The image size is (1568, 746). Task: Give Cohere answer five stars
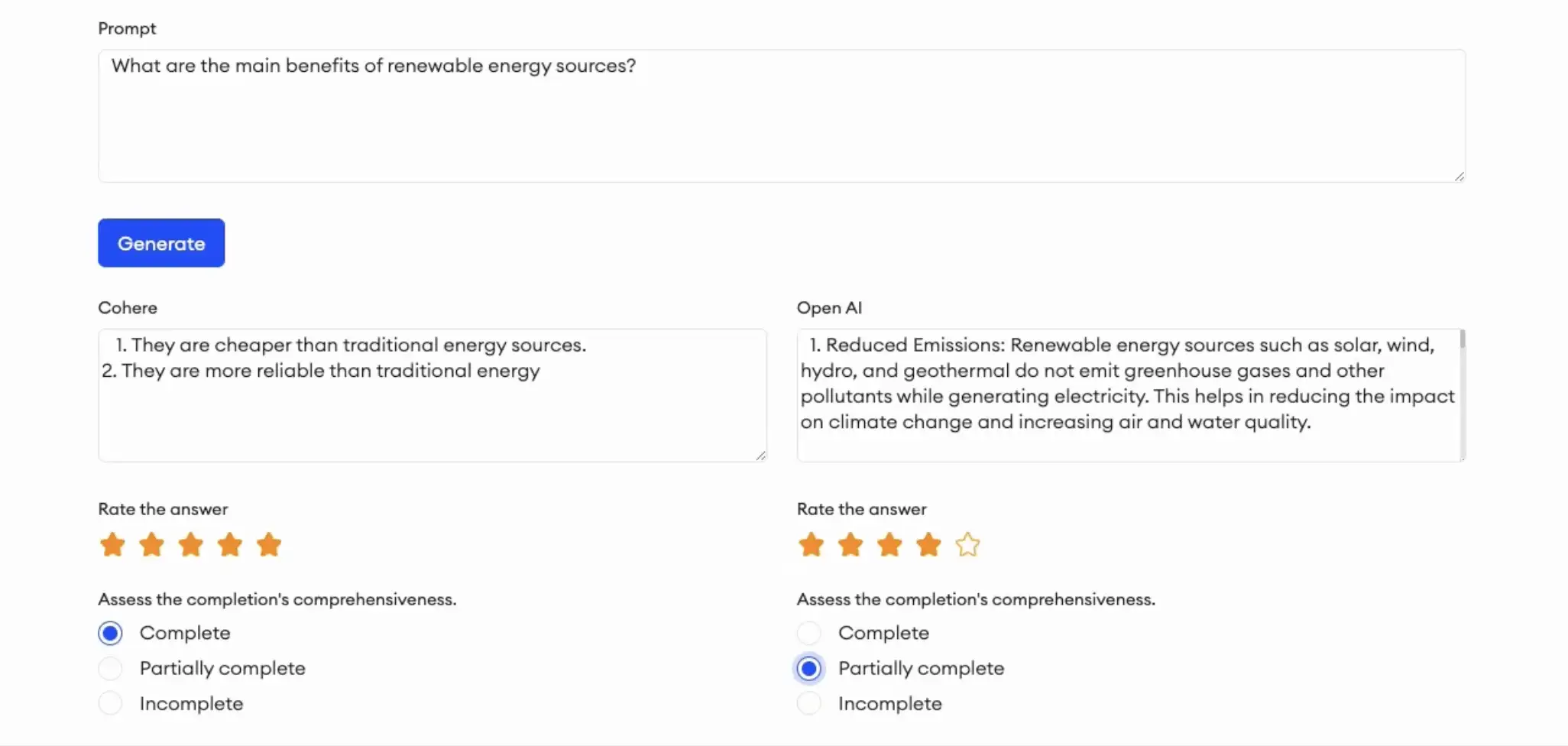tap(269, 545)
